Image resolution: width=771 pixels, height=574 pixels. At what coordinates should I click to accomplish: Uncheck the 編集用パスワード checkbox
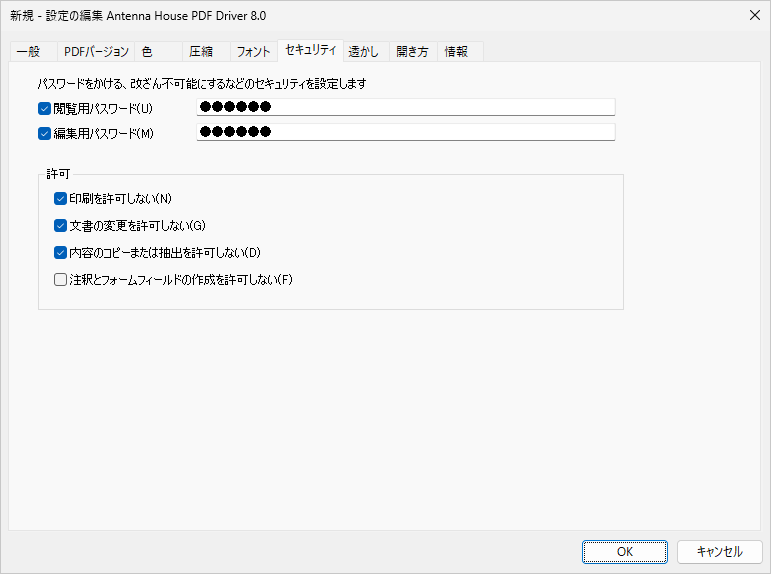coord(44,132)
